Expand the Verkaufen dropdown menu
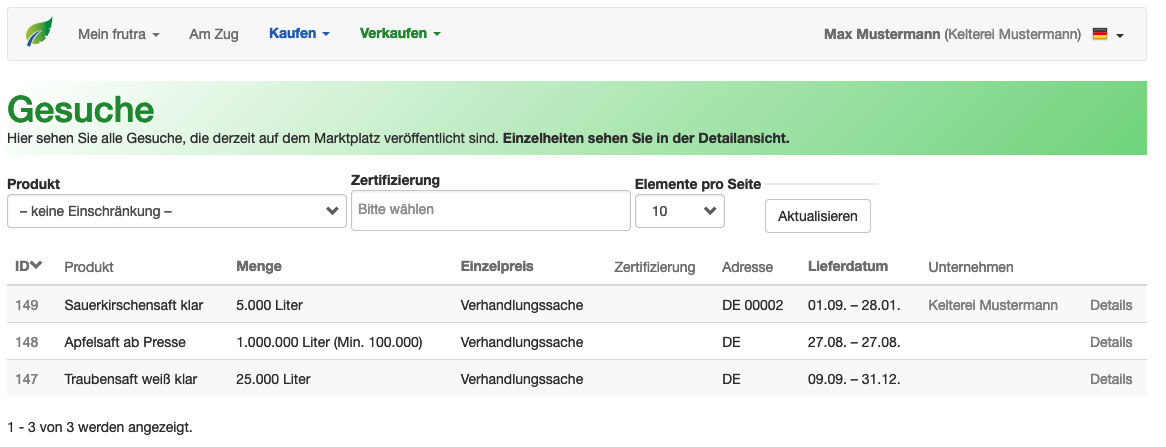Screen dimensions: 1166x447 coord(400,34)
